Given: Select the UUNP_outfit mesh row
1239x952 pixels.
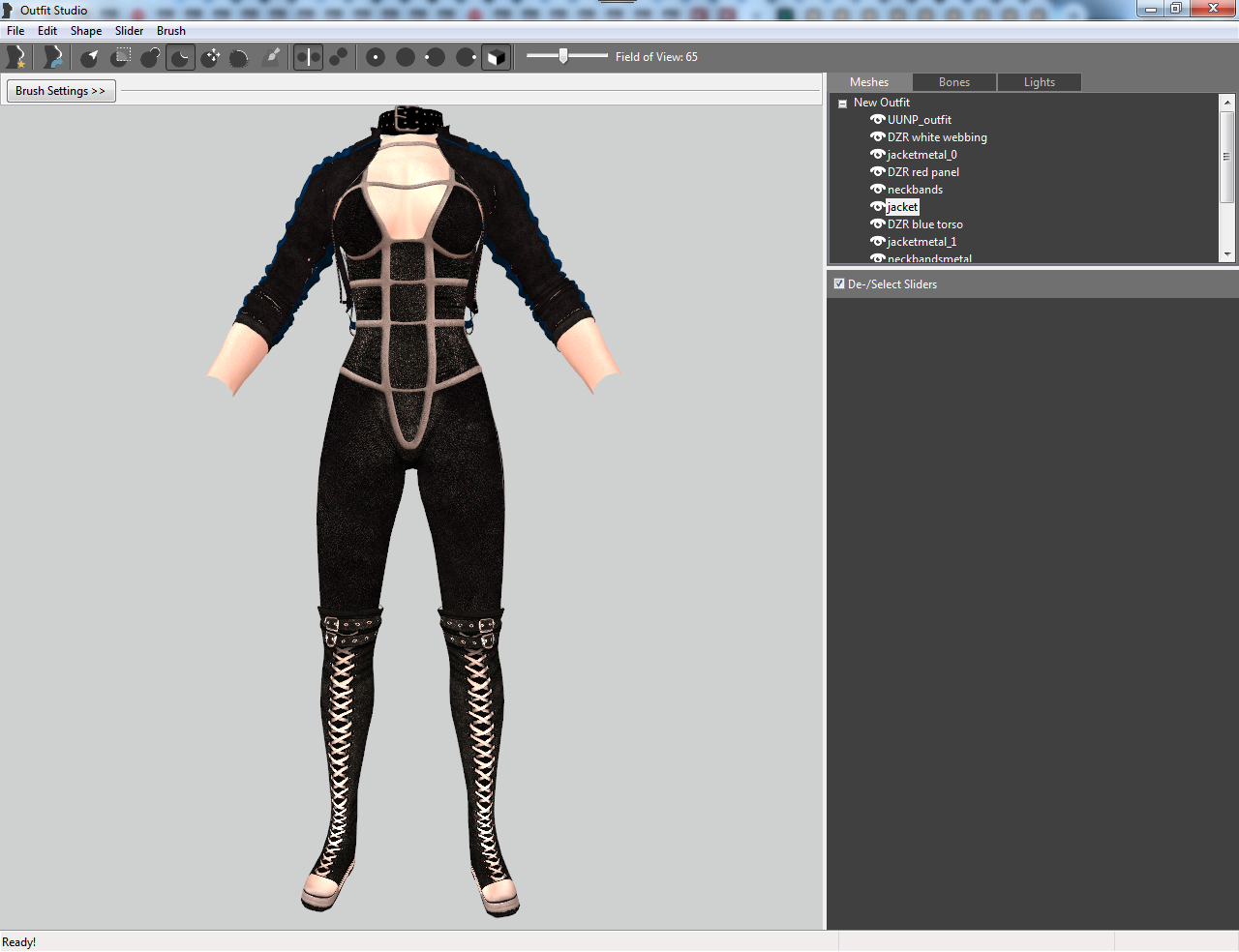Looking at the screenshot, I should 920,120.
